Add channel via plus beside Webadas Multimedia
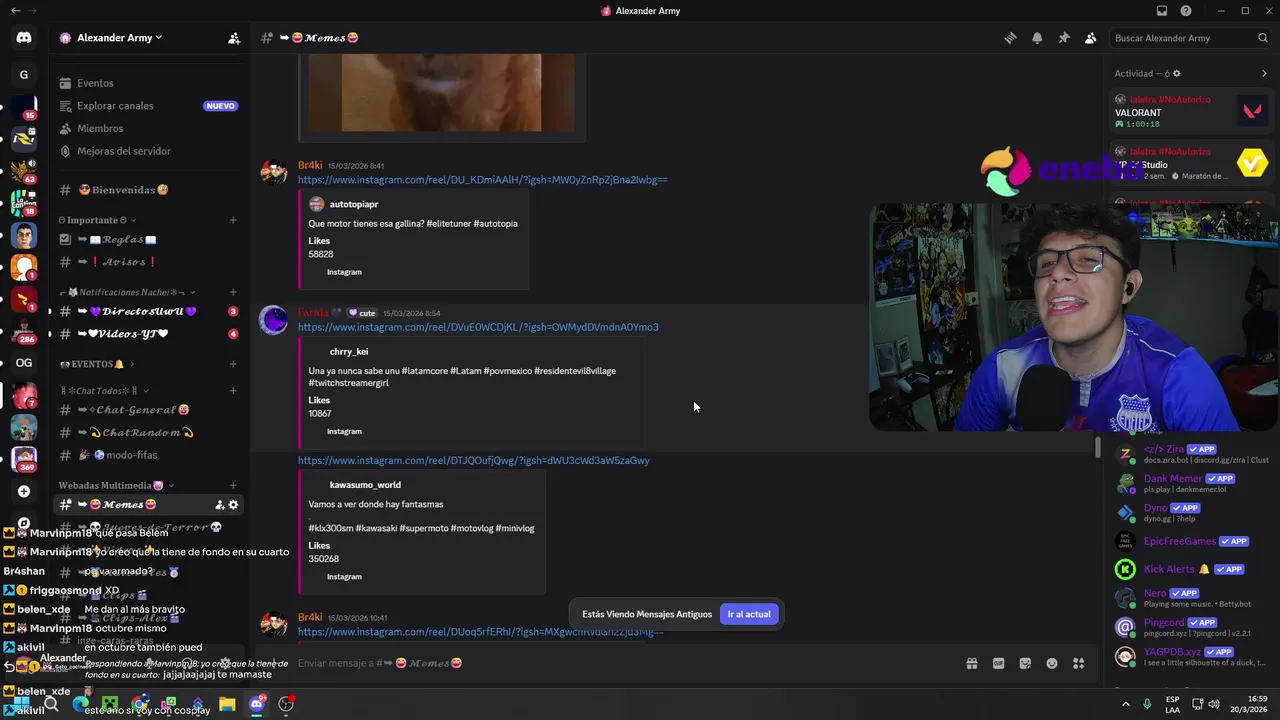1280x720 pixels. [x=233, y=486]
